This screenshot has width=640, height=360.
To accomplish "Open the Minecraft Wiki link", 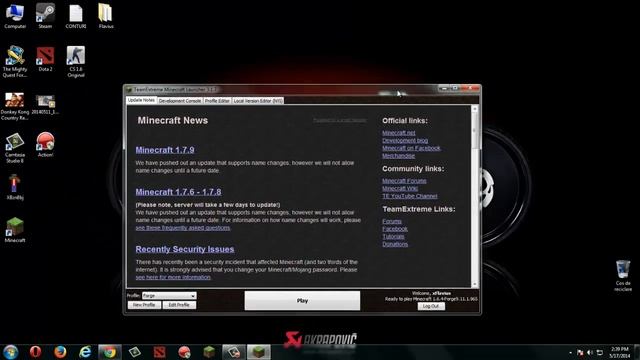I will [400, 189].
